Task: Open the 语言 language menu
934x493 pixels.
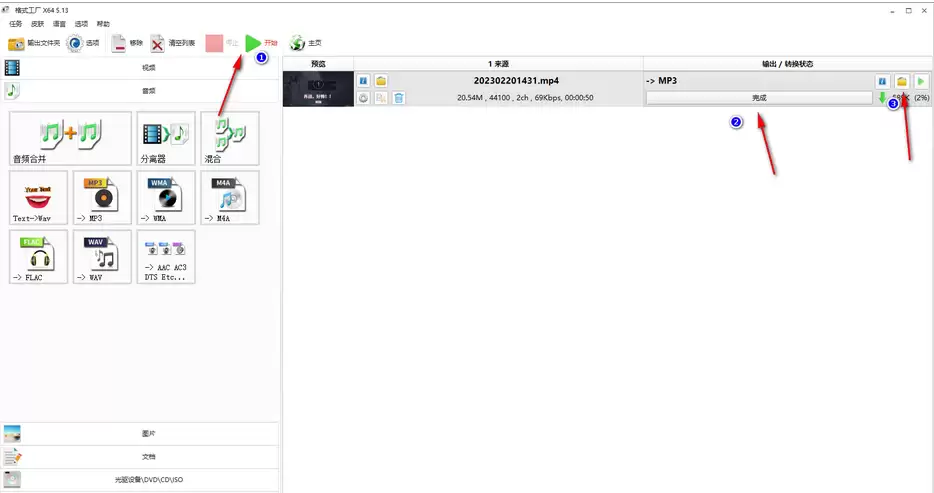Action: [x=60, y=24]
